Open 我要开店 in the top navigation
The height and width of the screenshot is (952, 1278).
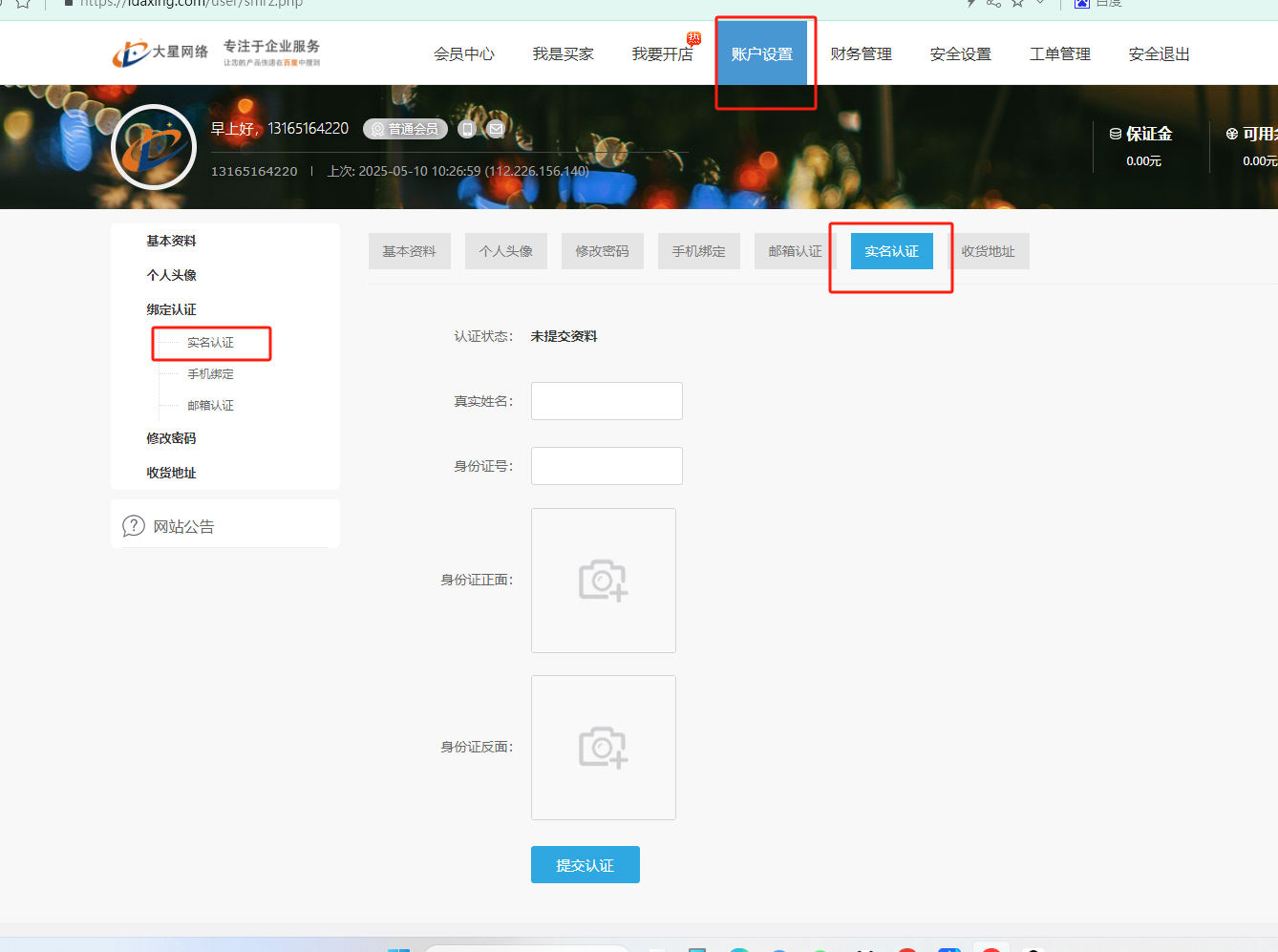coord(662,54)
